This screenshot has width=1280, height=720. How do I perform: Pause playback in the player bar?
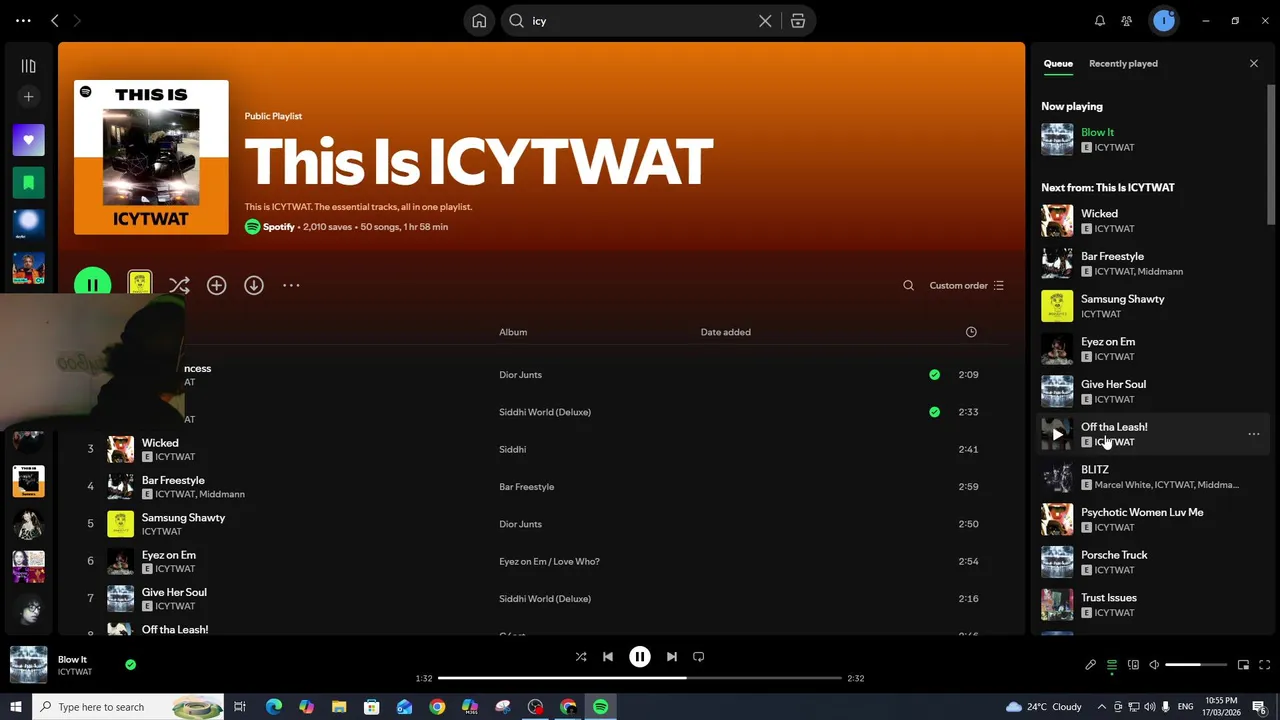click(640, 657)
